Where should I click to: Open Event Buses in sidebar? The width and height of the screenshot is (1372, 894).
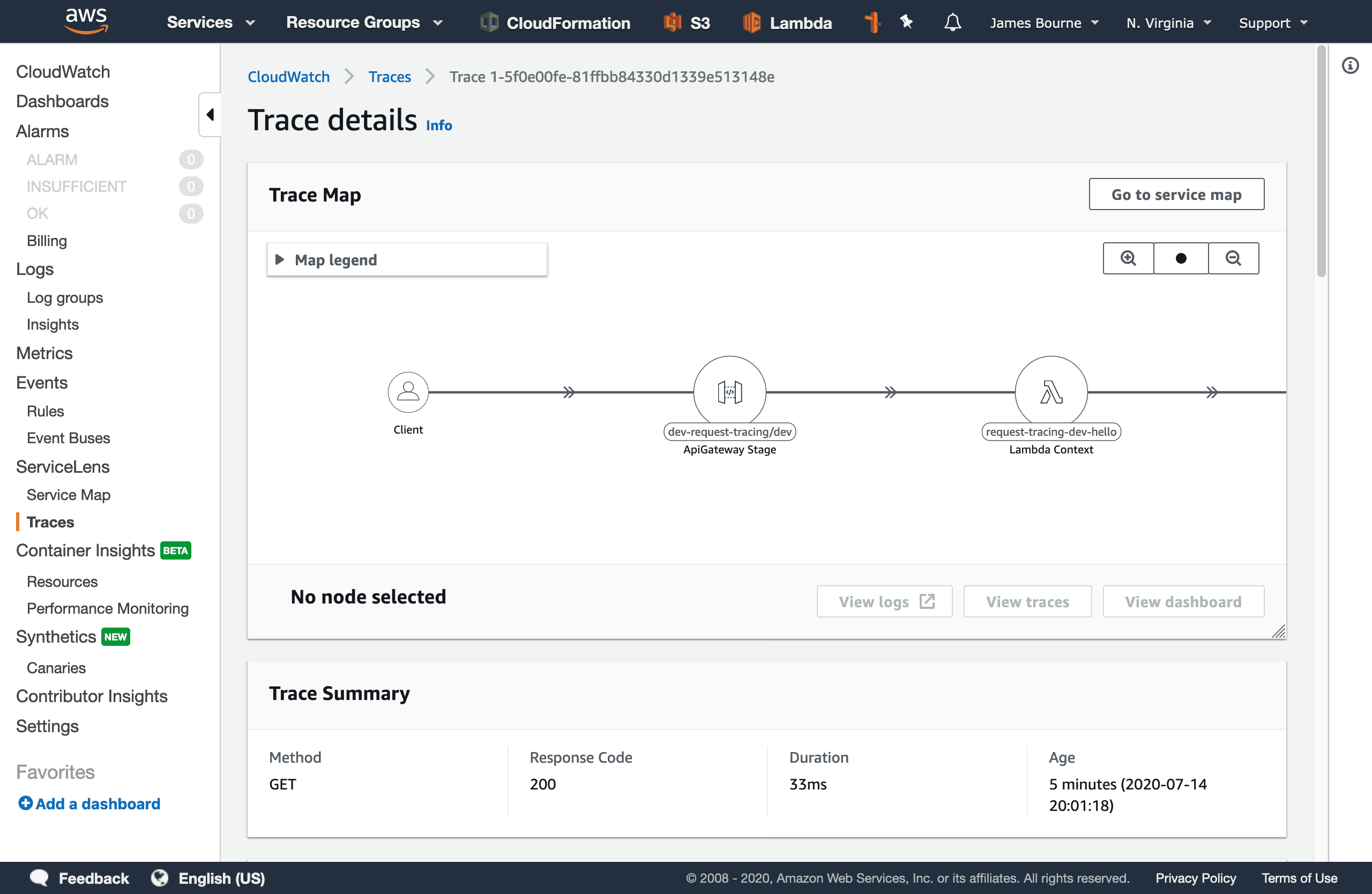pos(68,438)
